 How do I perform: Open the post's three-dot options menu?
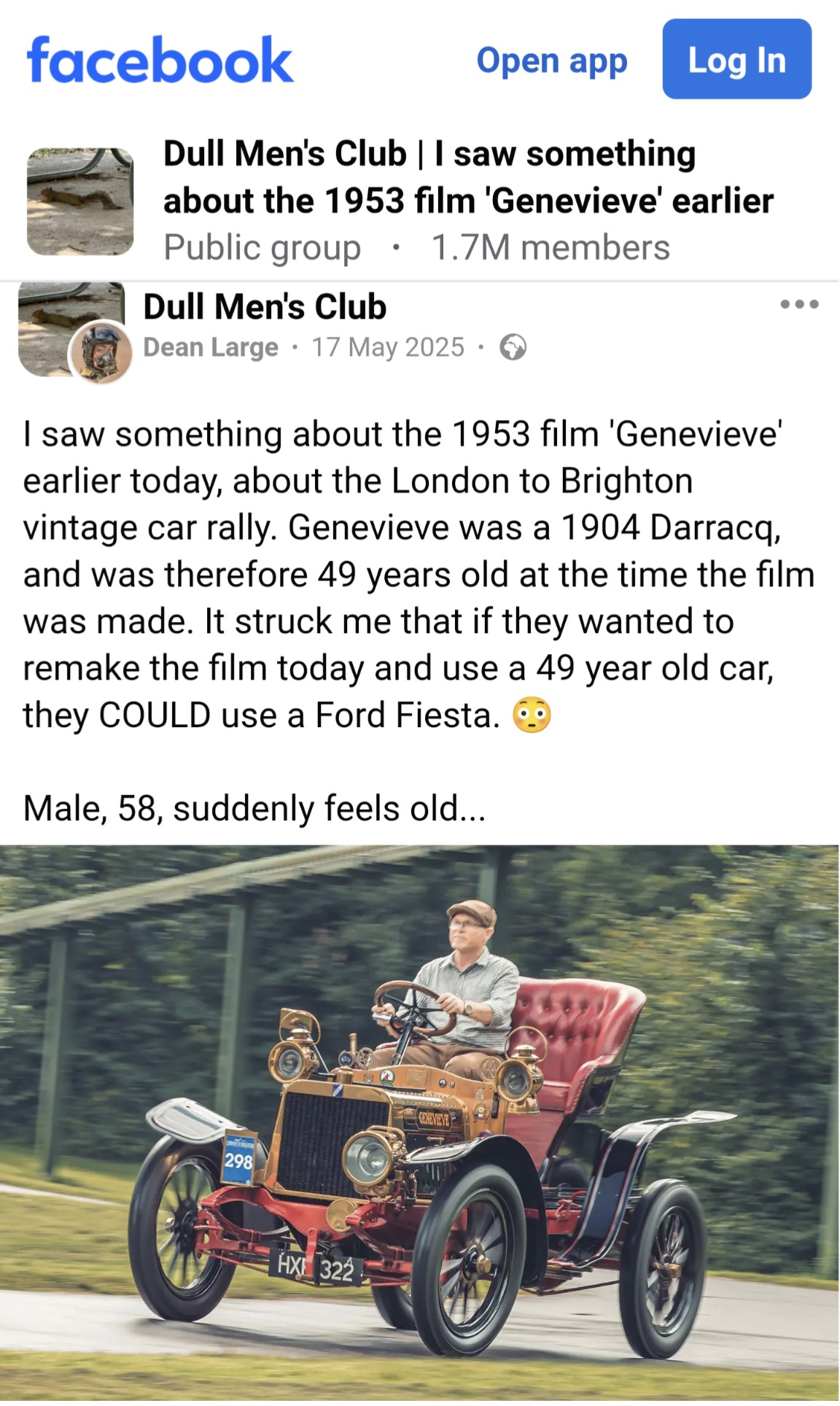[799, 304]
